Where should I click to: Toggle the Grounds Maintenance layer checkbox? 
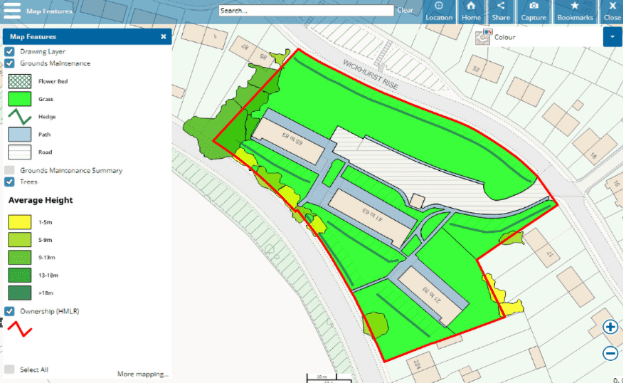coord(10,64)
